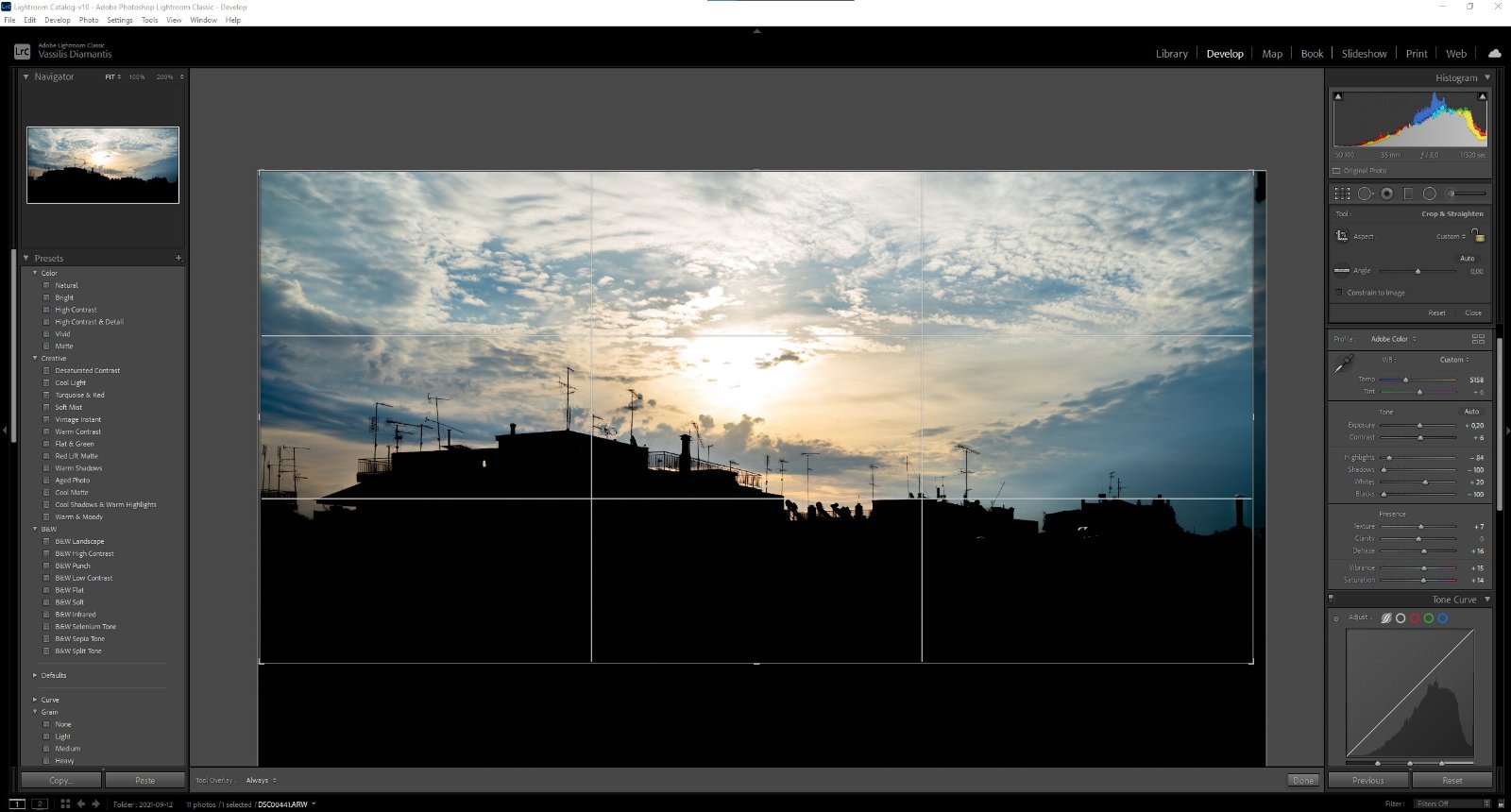Open the Profile Browser grid icon

[x=1478, y=339]
